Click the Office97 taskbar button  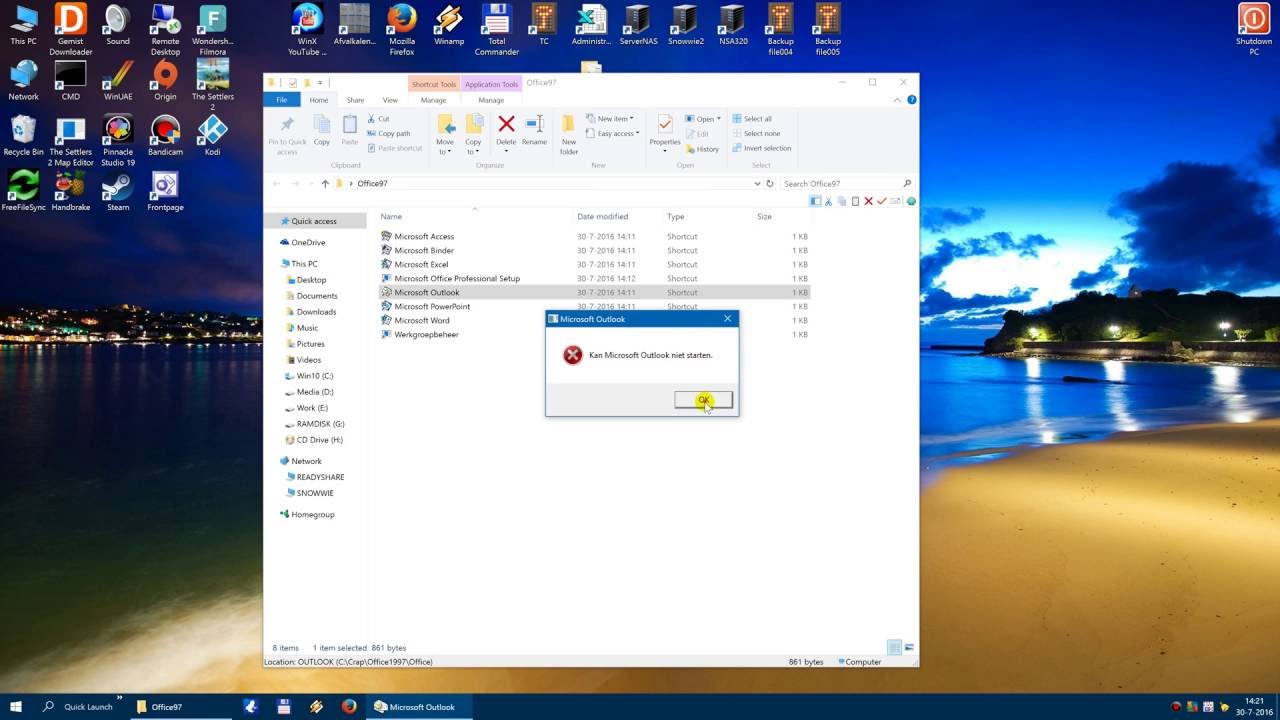pyautogui.click(x=181, y=707)
